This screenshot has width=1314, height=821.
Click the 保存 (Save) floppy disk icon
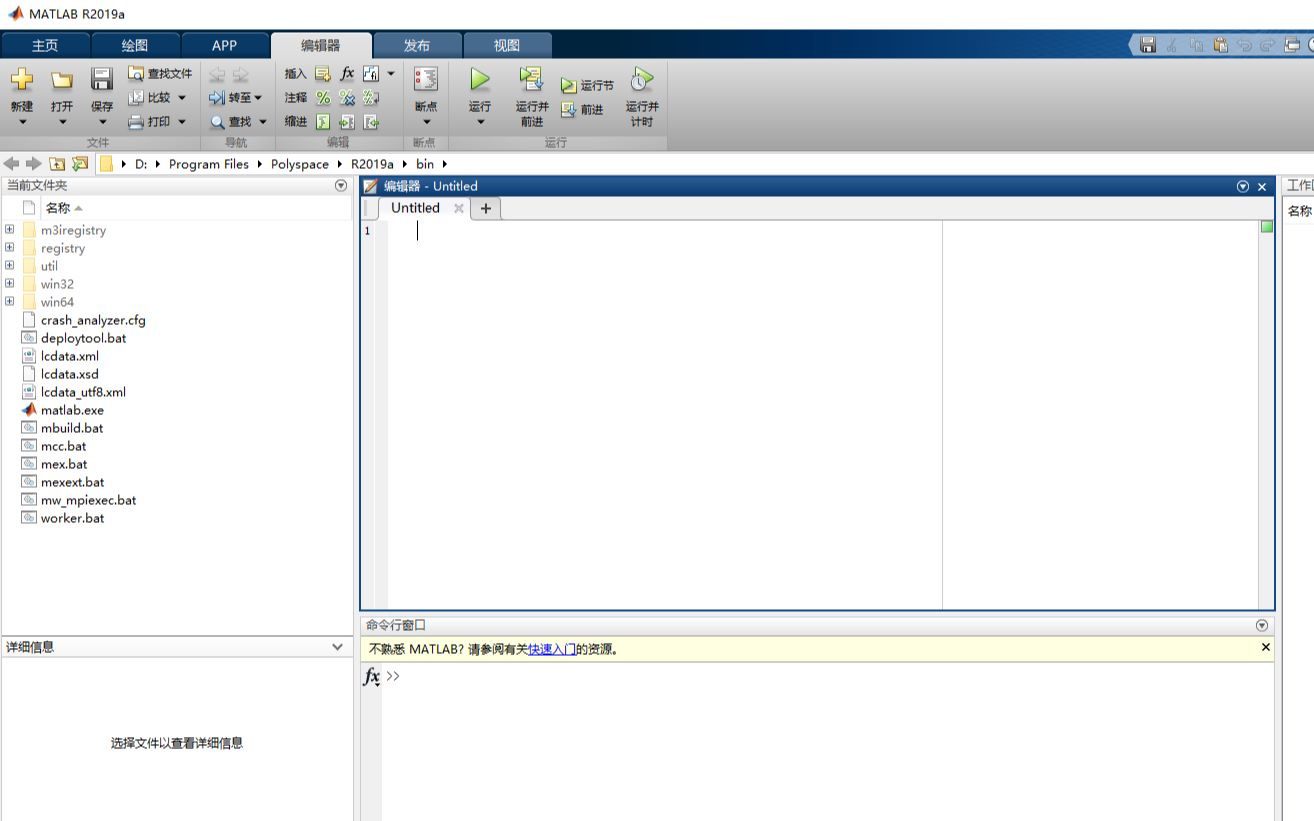(x=102, y=80)
